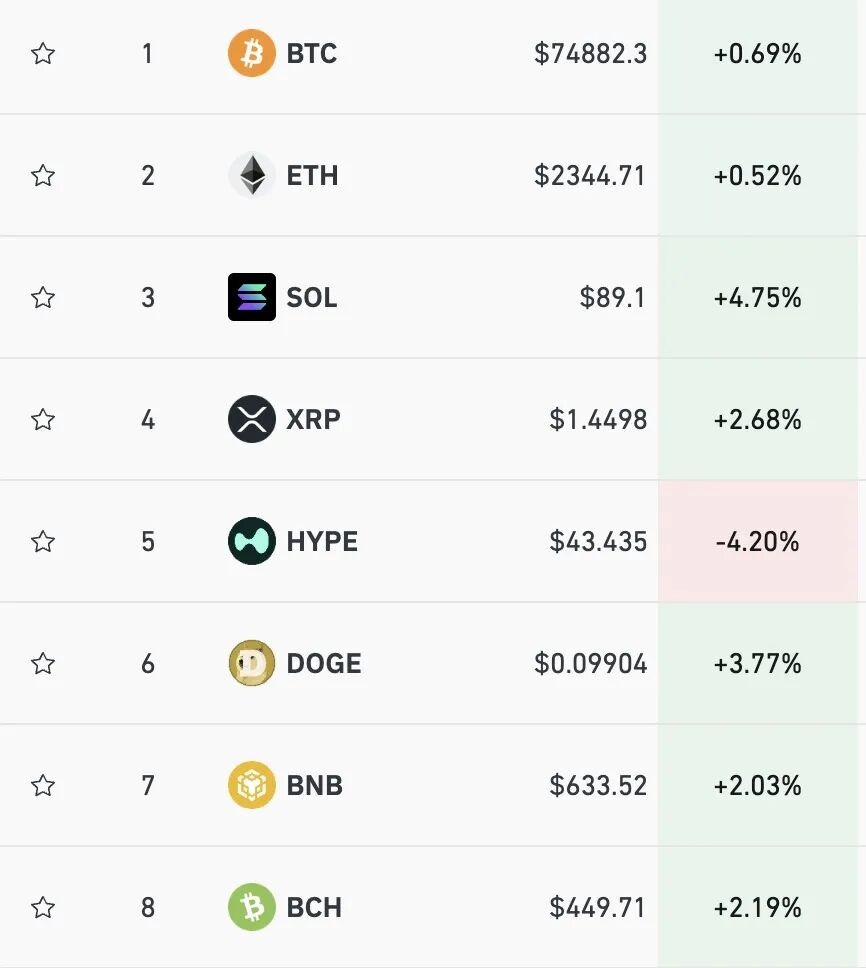Viewport: 866px width, 968px height.
Task: Mark BCH as a favorite
Action: click(x=42, y=907)
